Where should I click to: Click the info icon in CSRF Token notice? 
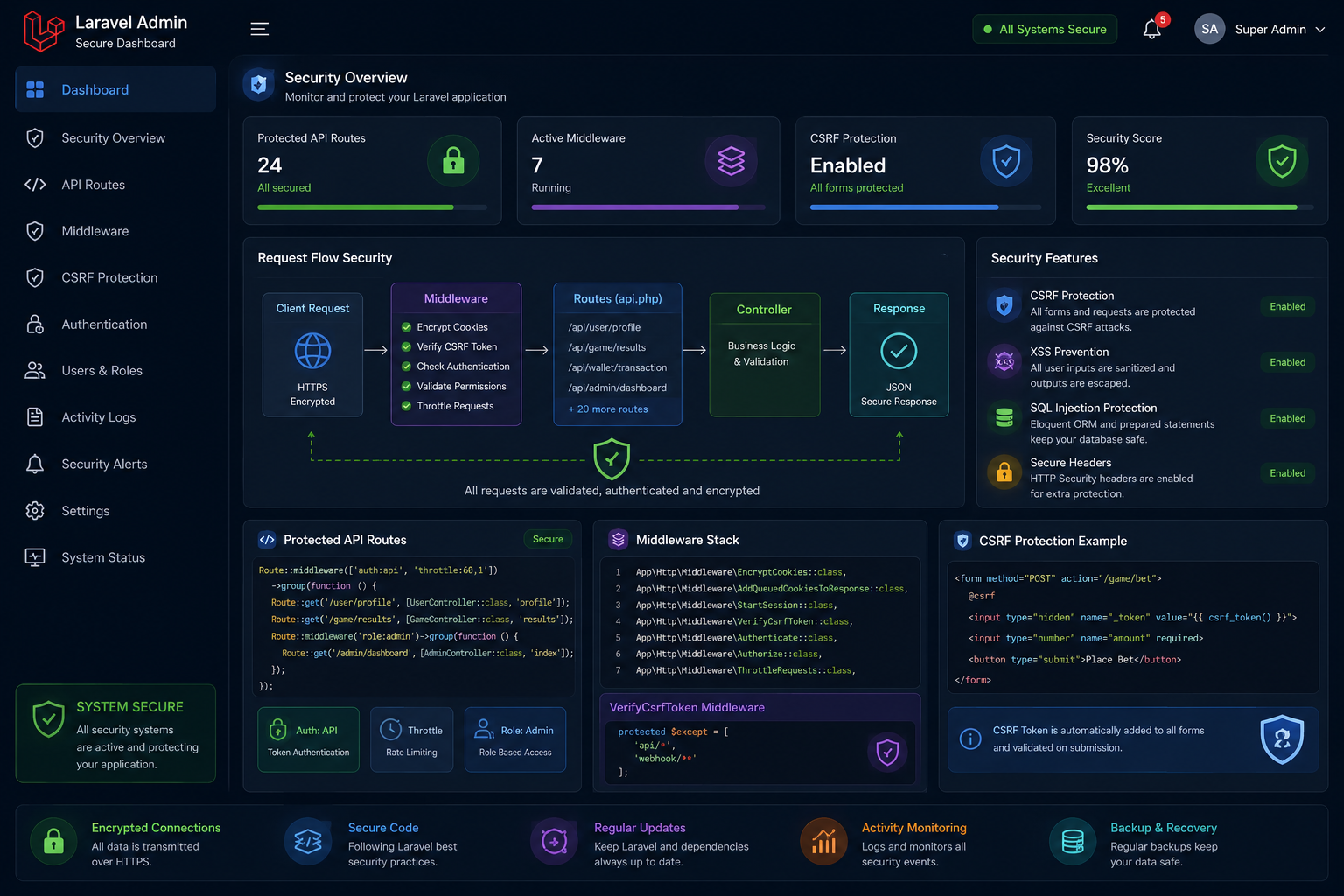[970, 739]
